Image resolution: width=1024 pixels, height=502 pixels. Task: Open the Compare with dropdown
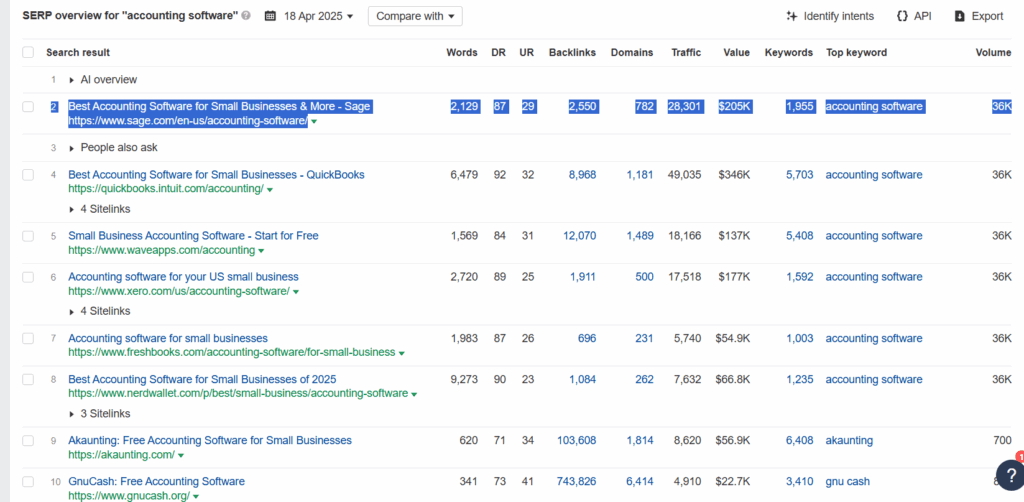[415, 16]
